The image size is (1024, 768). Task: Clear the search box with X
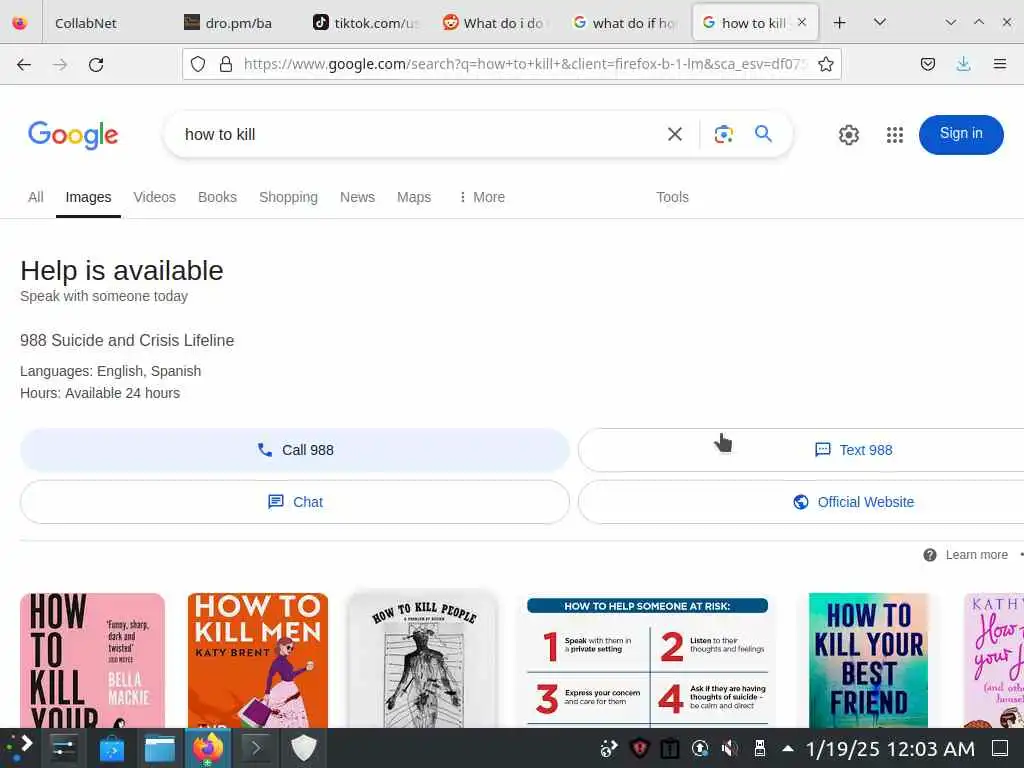pos(675,134)
